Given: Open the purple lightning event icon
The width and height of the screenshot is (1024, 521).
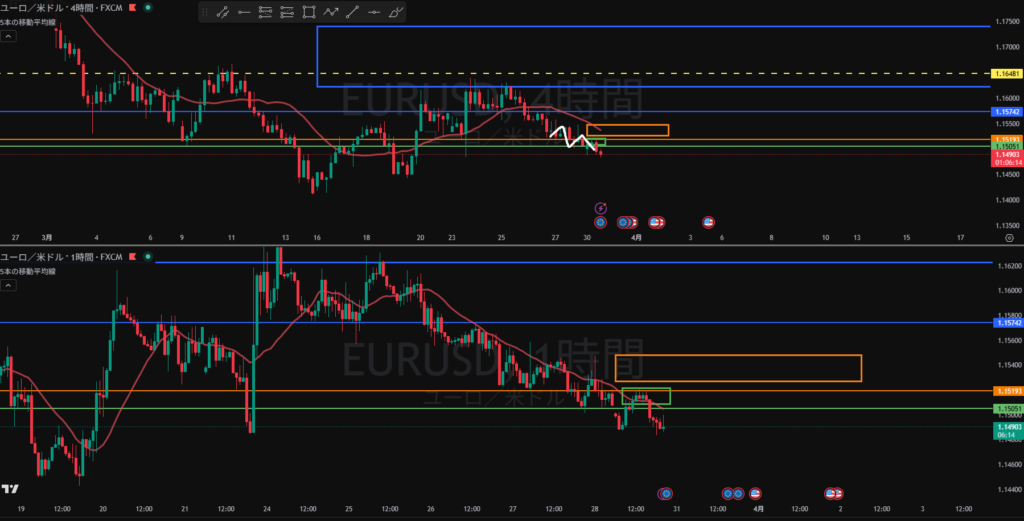Looking at the screenshot, I should [x=600, y=208].
